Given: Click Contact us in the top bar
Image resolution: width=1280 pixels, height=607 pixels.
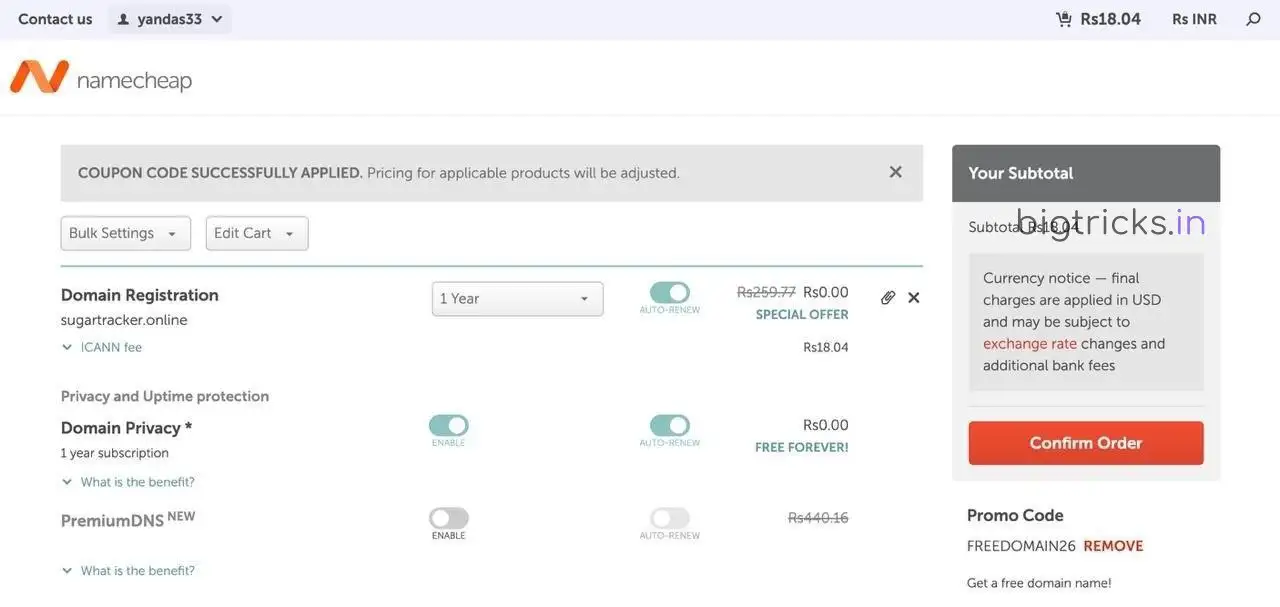Looking at the screenshot, I should pyautogui.click(x=54, y=18).
